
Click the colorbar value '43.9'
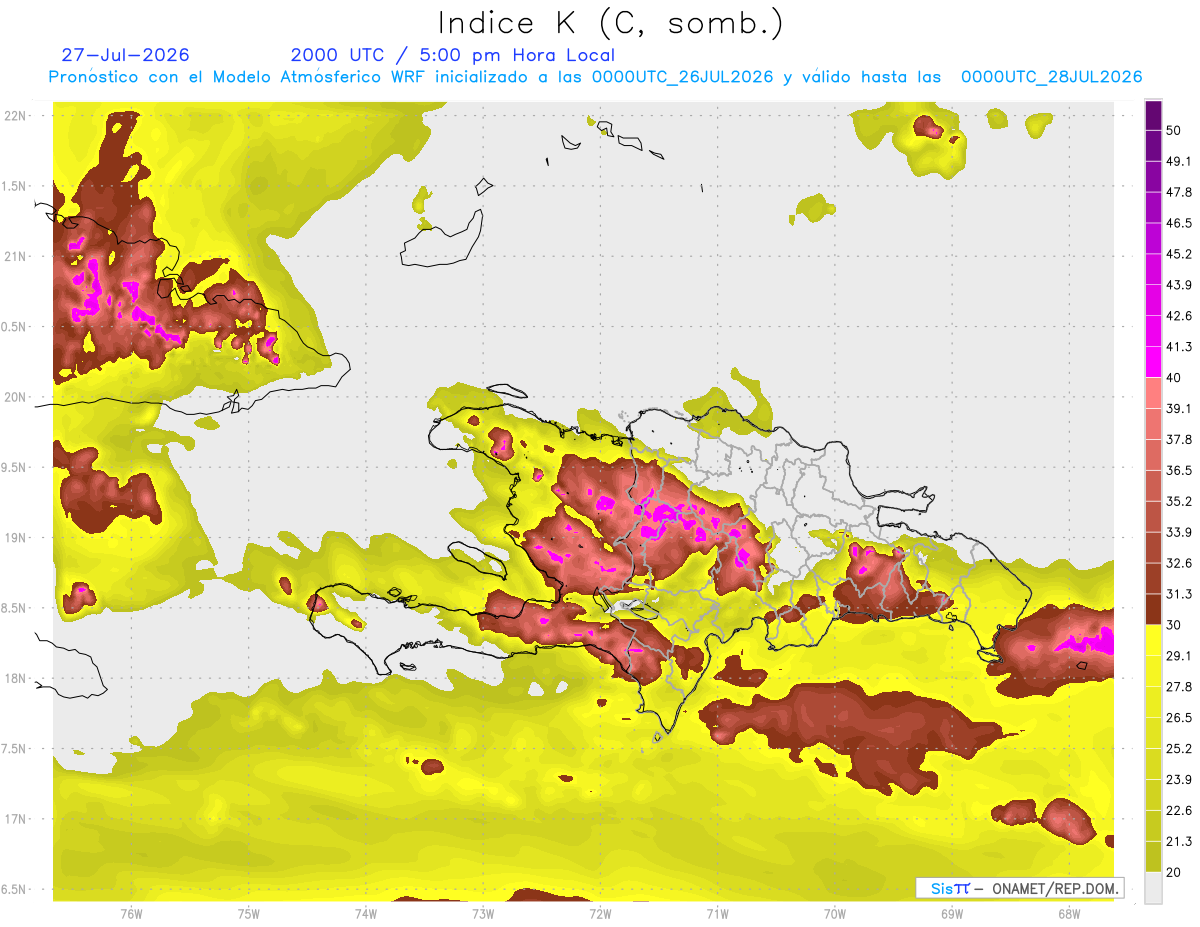1178,285
